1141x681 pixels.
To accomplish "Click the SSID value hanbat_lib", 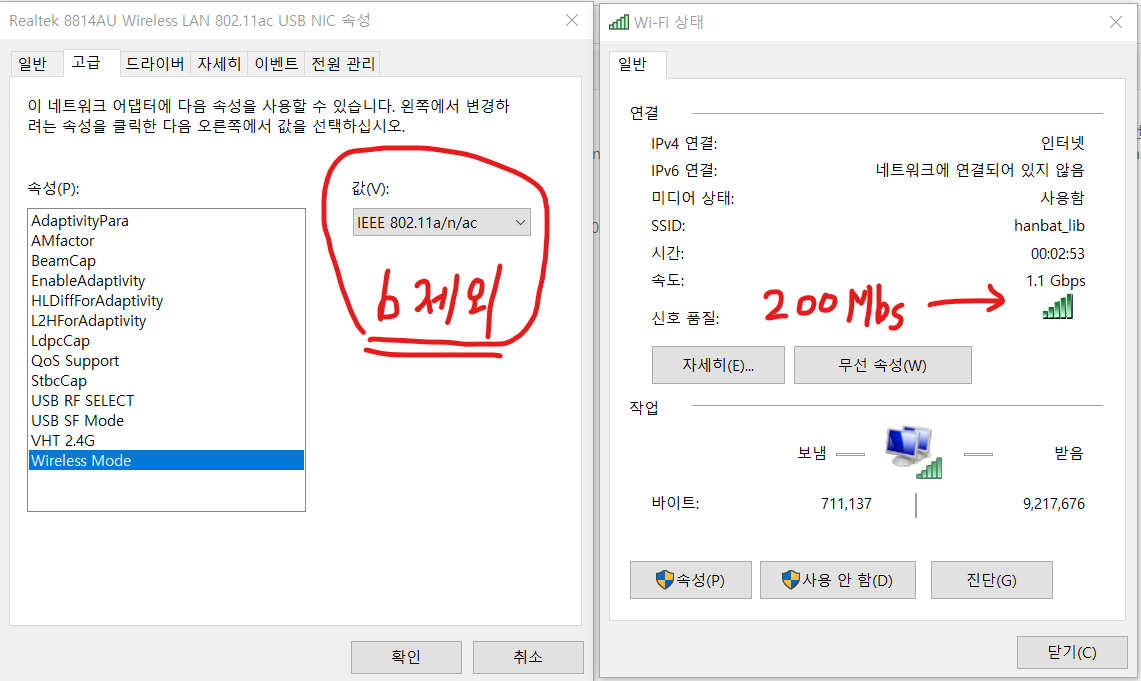I will click(1049, 226).
